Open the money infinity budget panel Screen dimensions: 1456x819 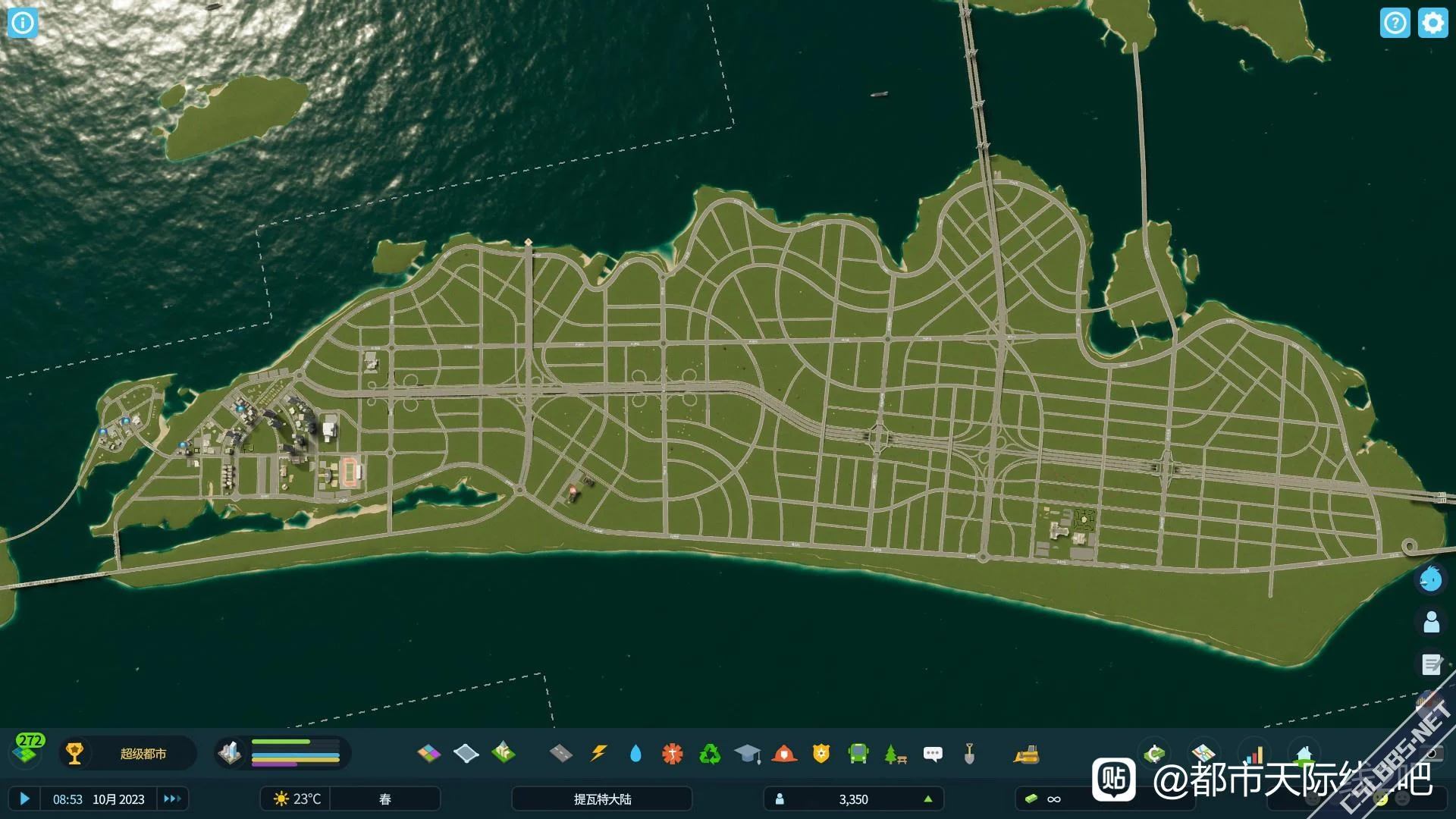(x=1053, y=799)
